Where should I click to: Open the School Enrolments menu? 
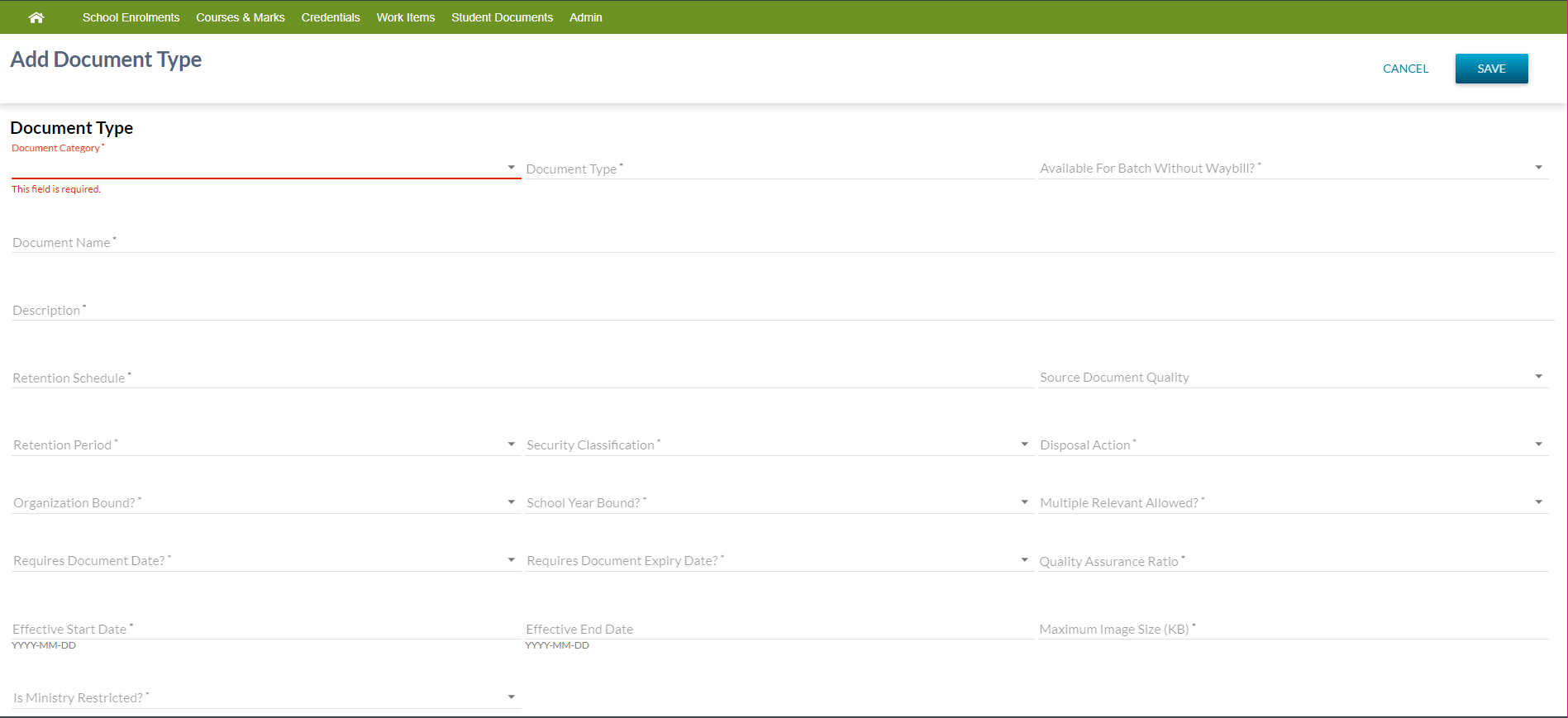click(x=131, y=17)
